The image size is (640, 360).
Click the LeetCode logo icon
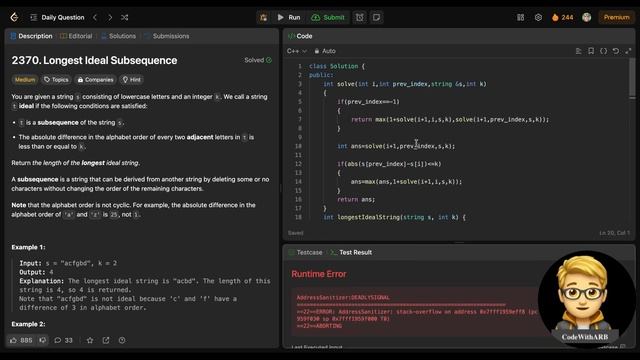(14, 17)
